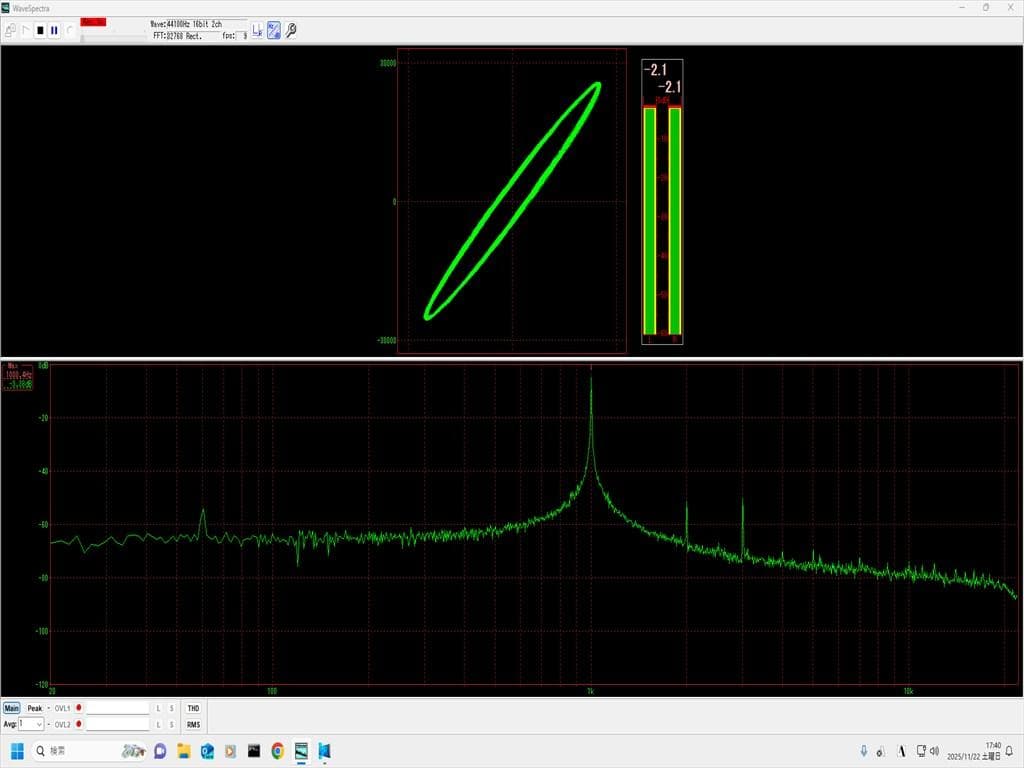The image size is (1024, 768).
Task: Click the THD button
Action: (x=193, y=708)
